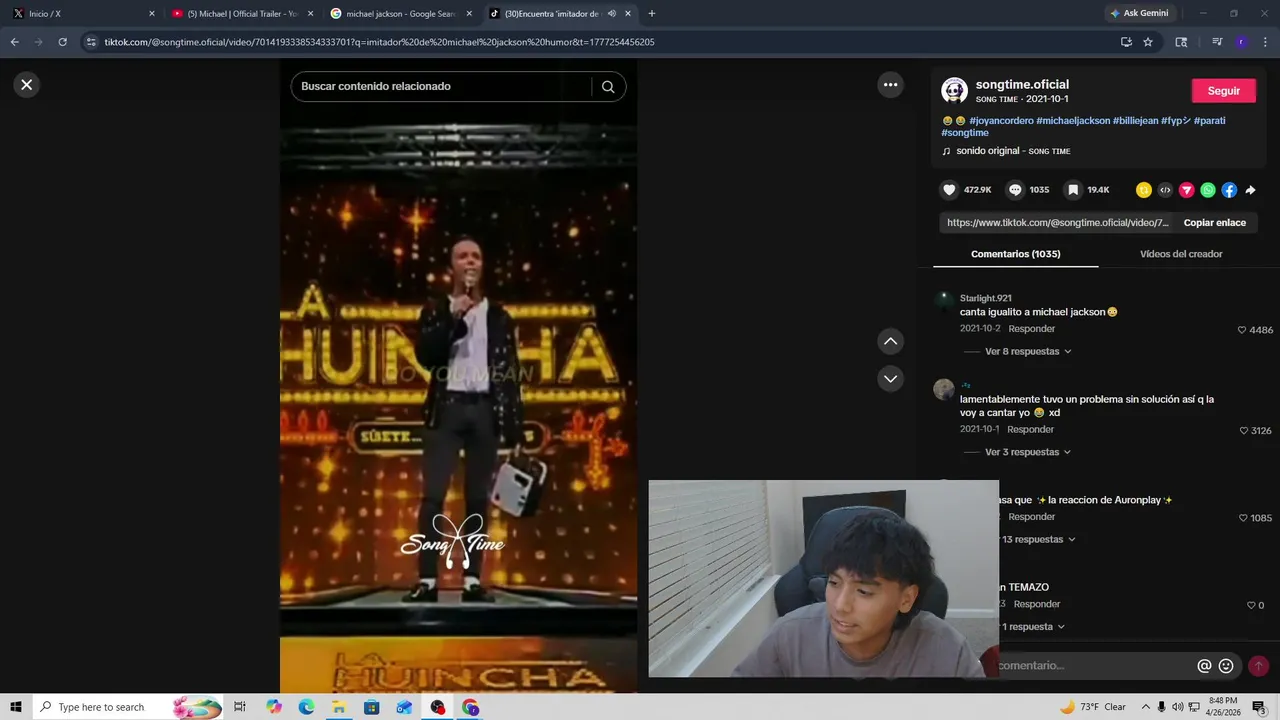
Task: Click 'Copiar enlace' button
Action: click(x=1215, y=223)
